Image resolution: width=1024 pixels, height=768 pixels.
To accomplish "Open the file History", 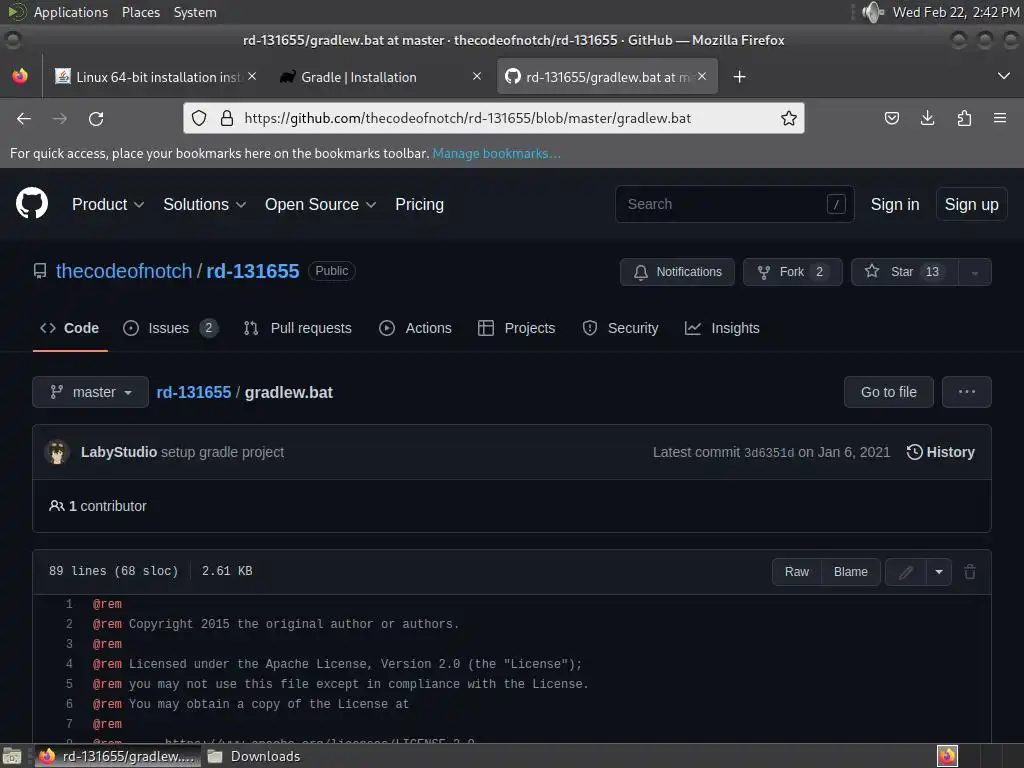I will click(x=940, y=452).
